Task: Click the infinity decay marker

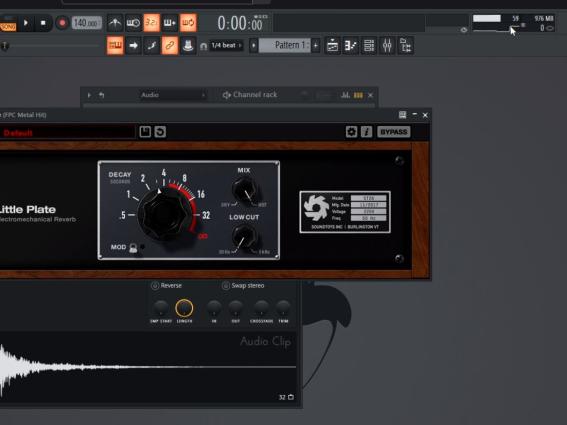Action: click(203, 236)
